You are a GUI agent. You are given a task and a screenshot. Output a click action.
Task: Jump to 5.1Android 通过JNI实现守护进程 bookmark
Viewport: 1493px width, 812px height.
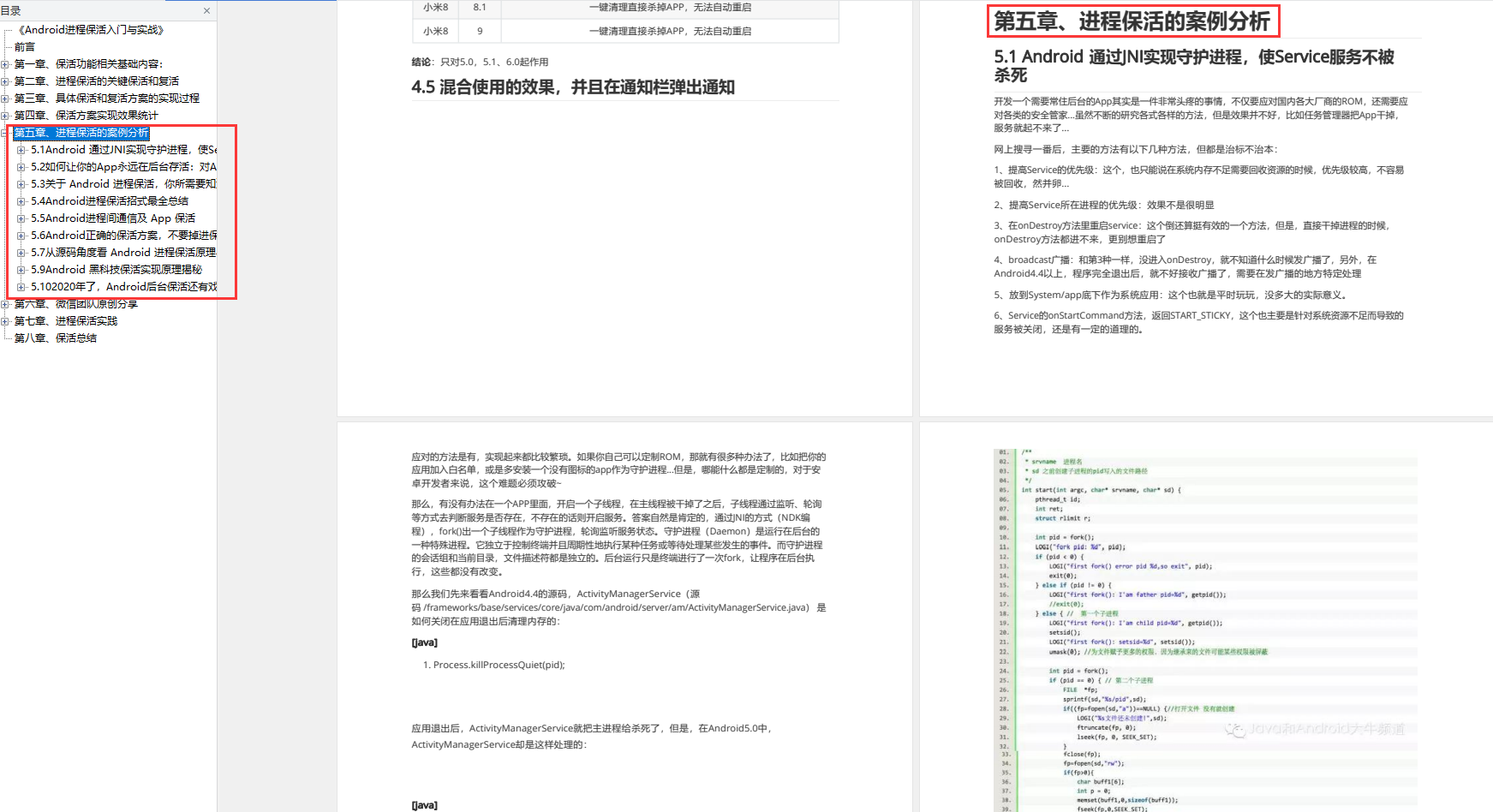(x=123, y=150)
